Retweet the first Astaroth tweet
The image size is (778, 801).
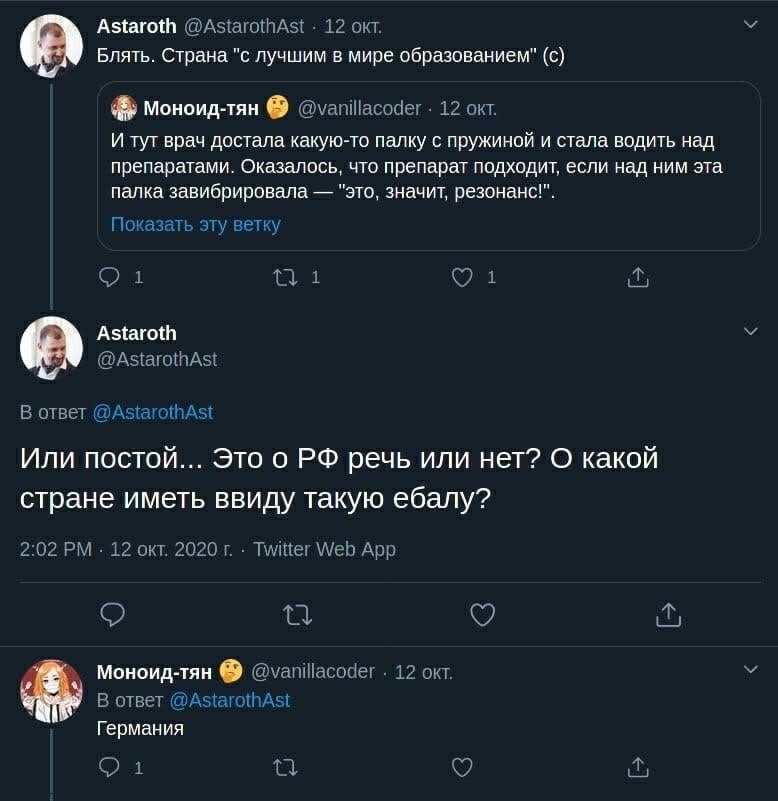(x=286, y=278)
